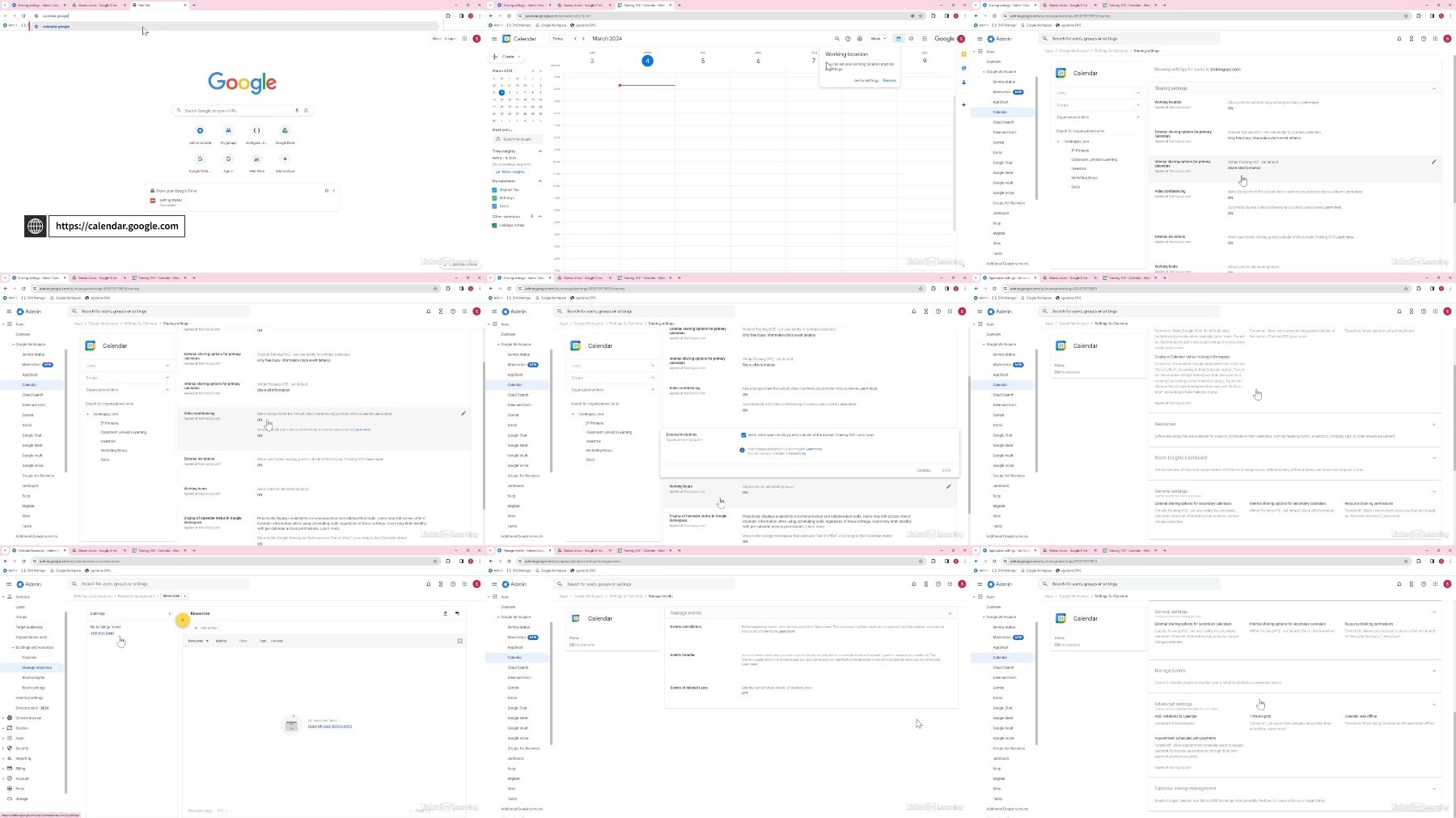Screen dimensions: 1456x818
Task: Open Google apps grid on Google new tab page
Action: click(464, 38)
